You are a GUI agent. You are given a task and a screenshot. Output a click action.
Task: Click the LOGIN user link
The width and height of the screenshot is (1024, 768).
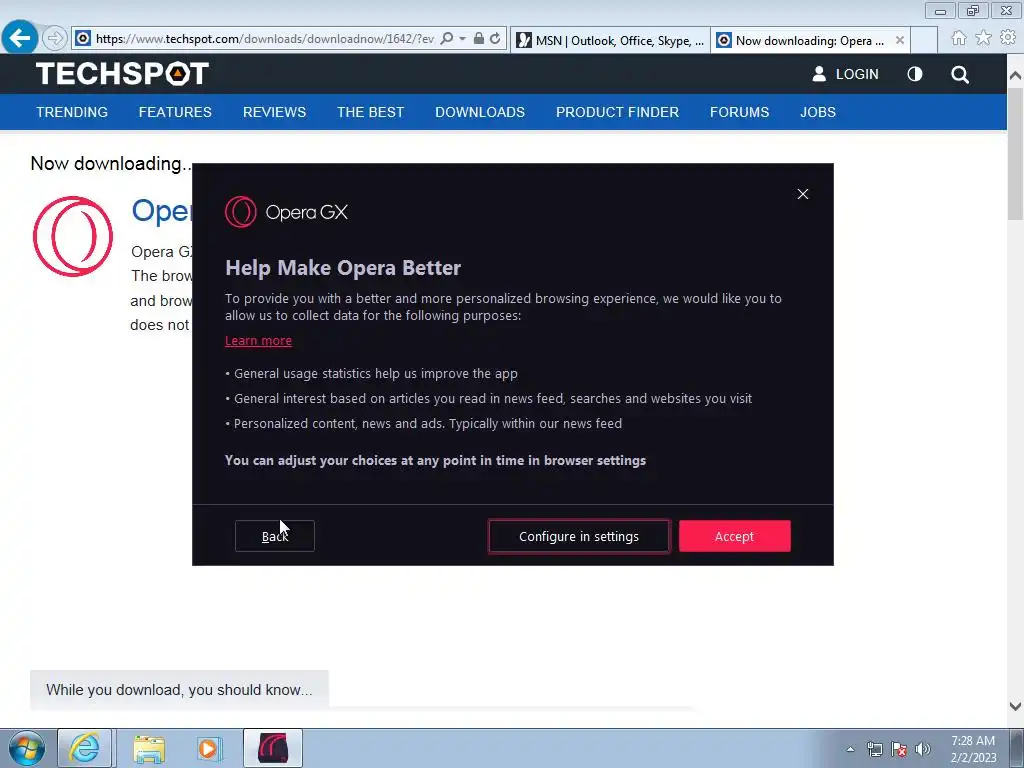pyautogui.click(x=845, y=74)
